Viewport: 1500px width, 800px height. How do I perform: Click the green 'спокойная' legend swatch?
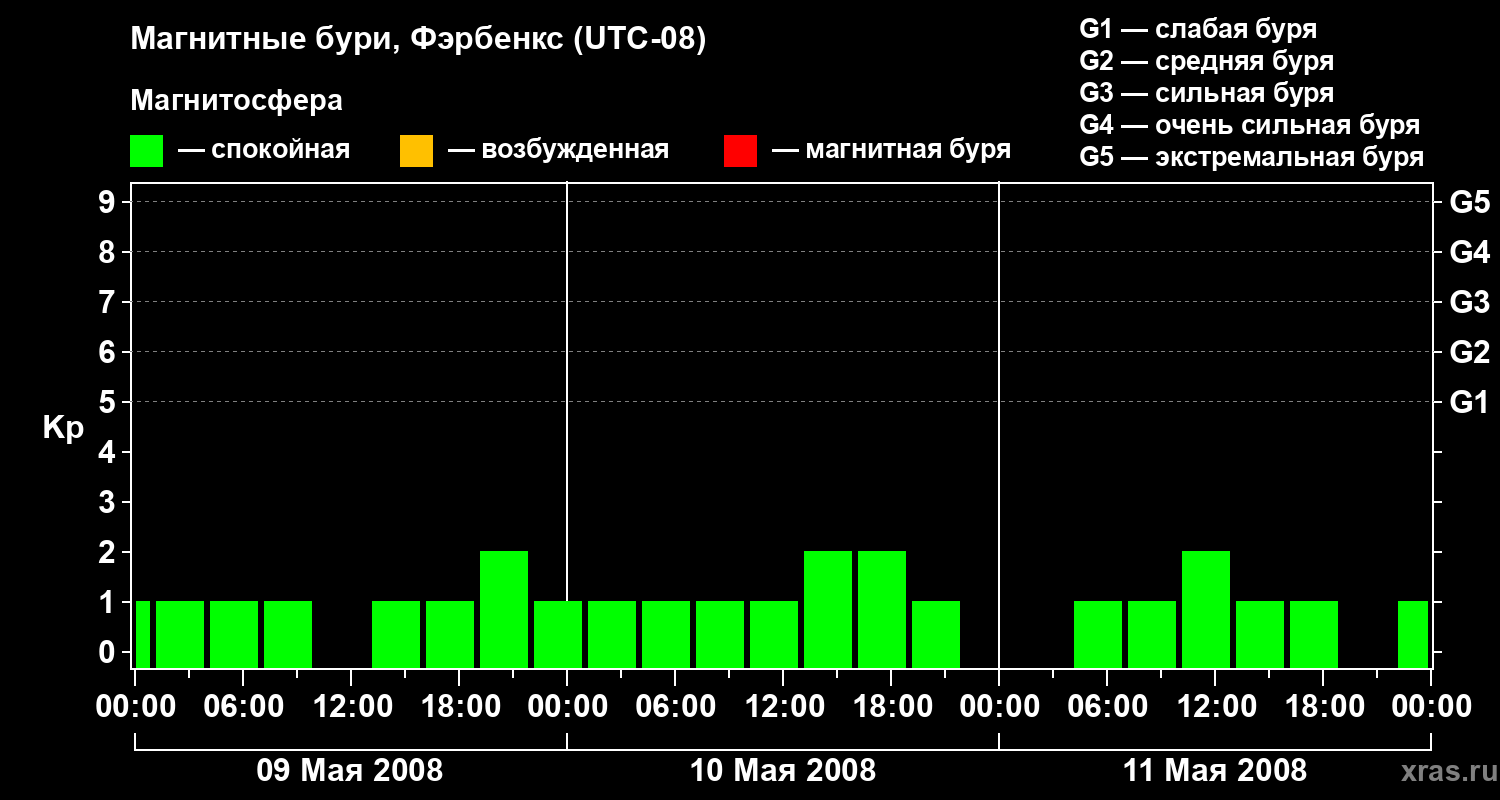pyautogui.click(x=146, y=151)
